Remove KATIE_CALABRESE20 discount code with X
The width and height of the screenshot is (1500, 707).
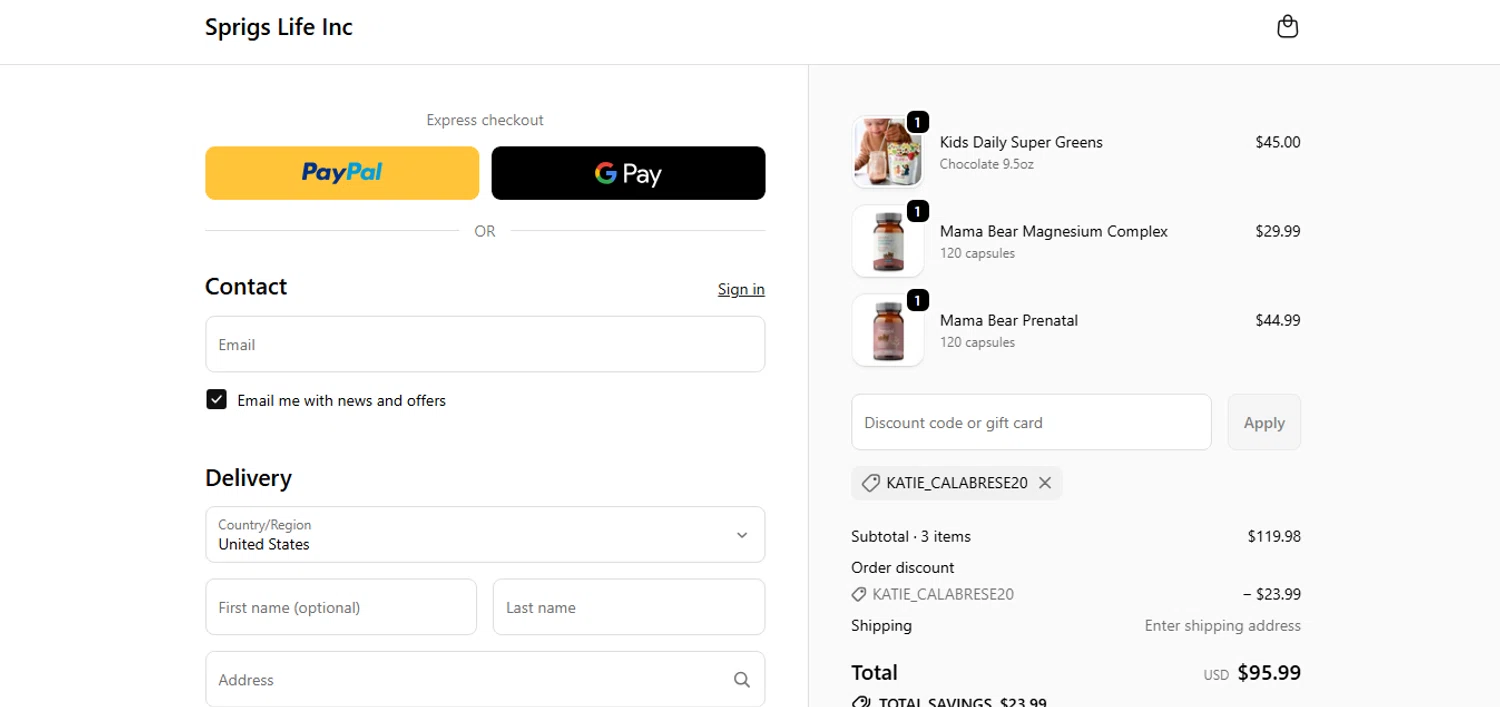pyautogui.click(x=1045, y=483)
